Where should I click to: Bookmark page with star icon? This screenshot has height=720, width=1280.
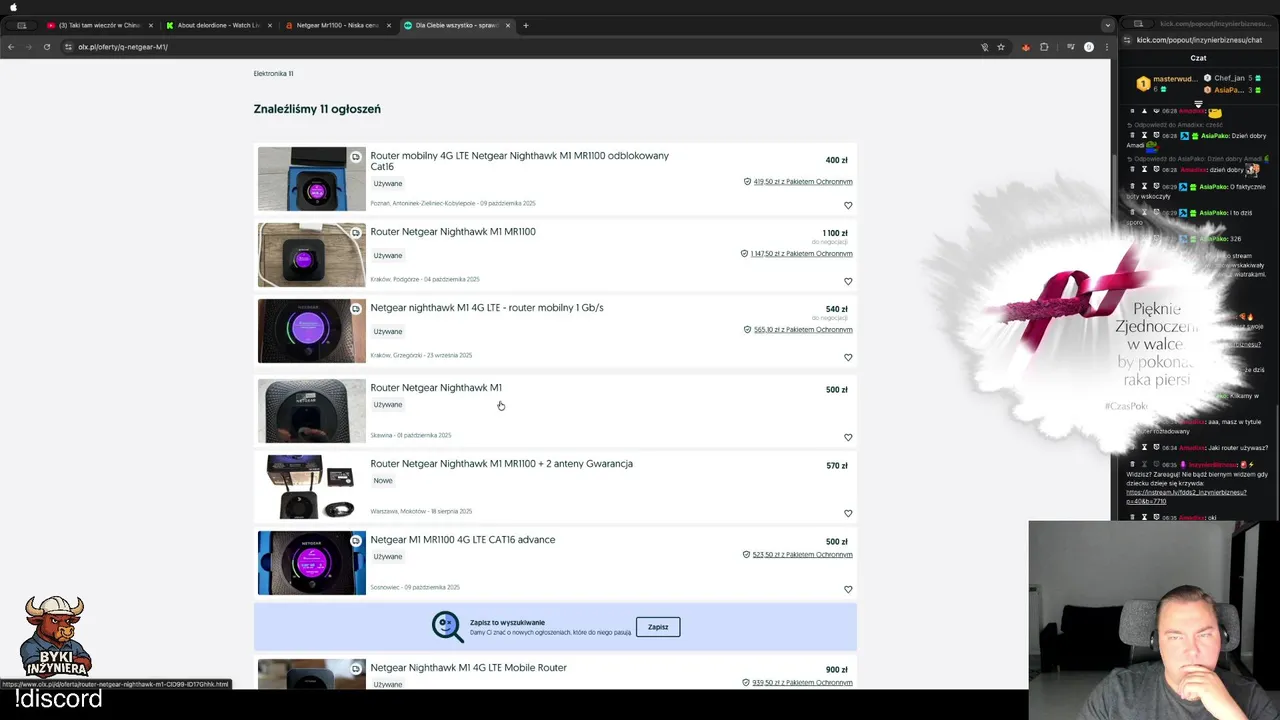[x=1001, y=47]
